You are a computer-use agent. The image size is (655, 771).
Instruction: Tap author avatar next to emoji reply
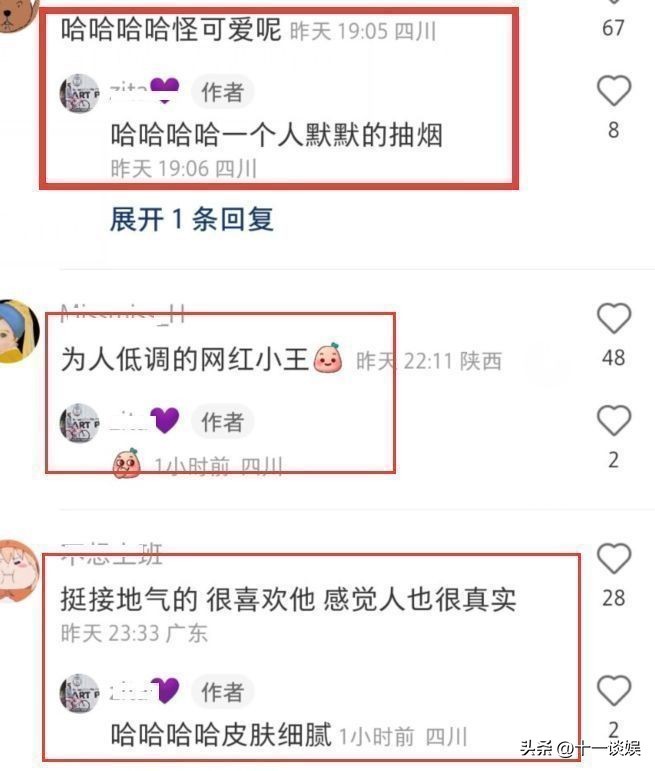point(80,423)
